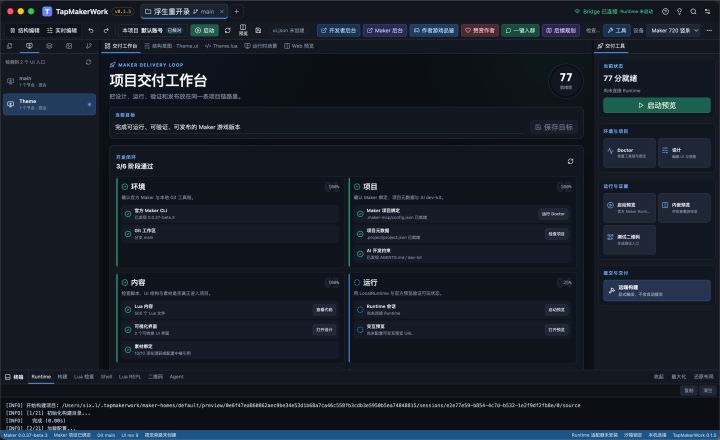Open the three-dot more menu in toolbar
Image resolution: width=720 pixels, height=440 pixels.
tap(709, 30)
